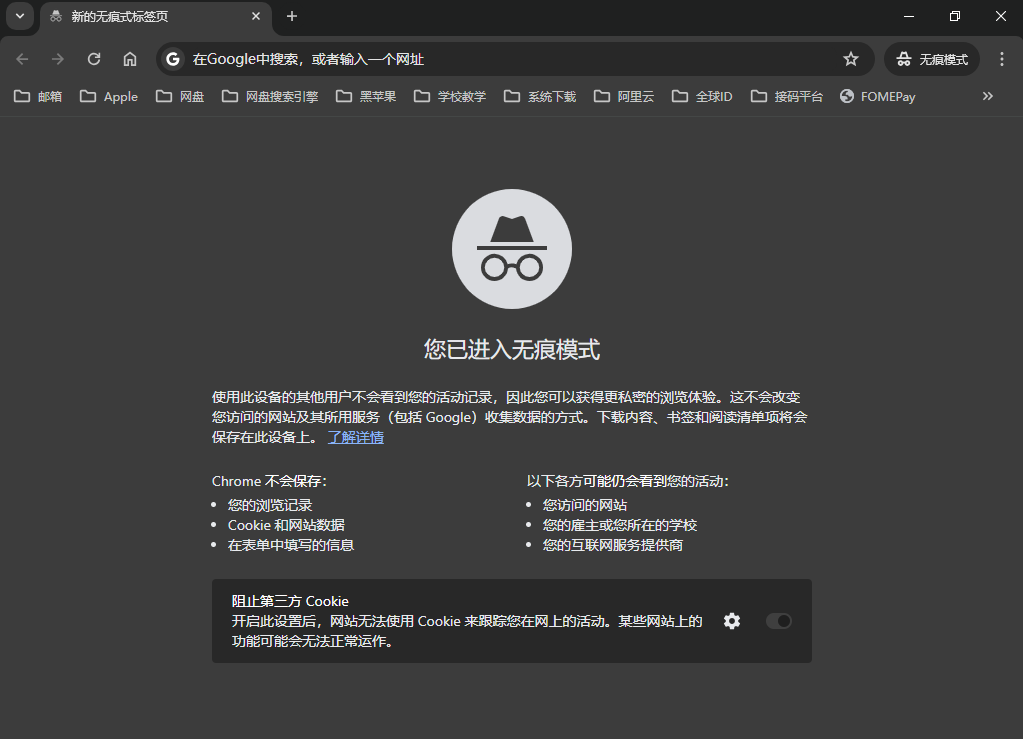Open the 系统下载 bookmark folder

540,97
